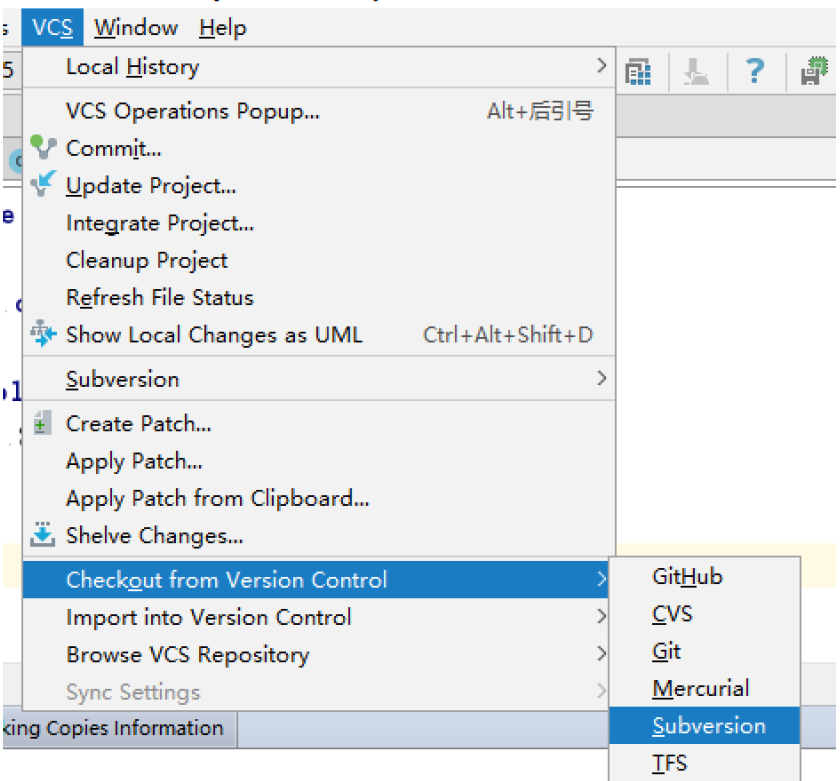Open the VCS menu in menu bar
The image size is (840, 781).
[x=52, y=27]
